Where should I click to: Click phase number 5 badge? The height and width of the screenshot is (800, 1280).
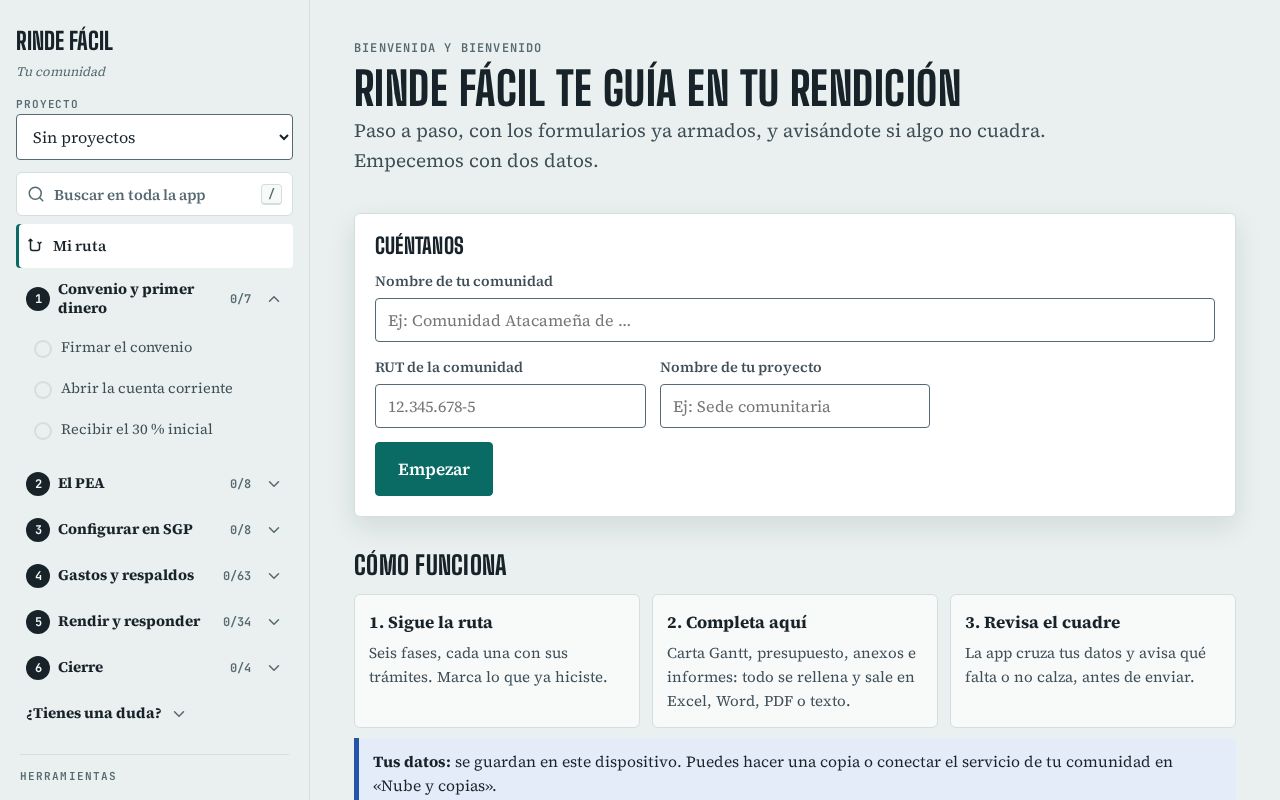pos(38,622)
